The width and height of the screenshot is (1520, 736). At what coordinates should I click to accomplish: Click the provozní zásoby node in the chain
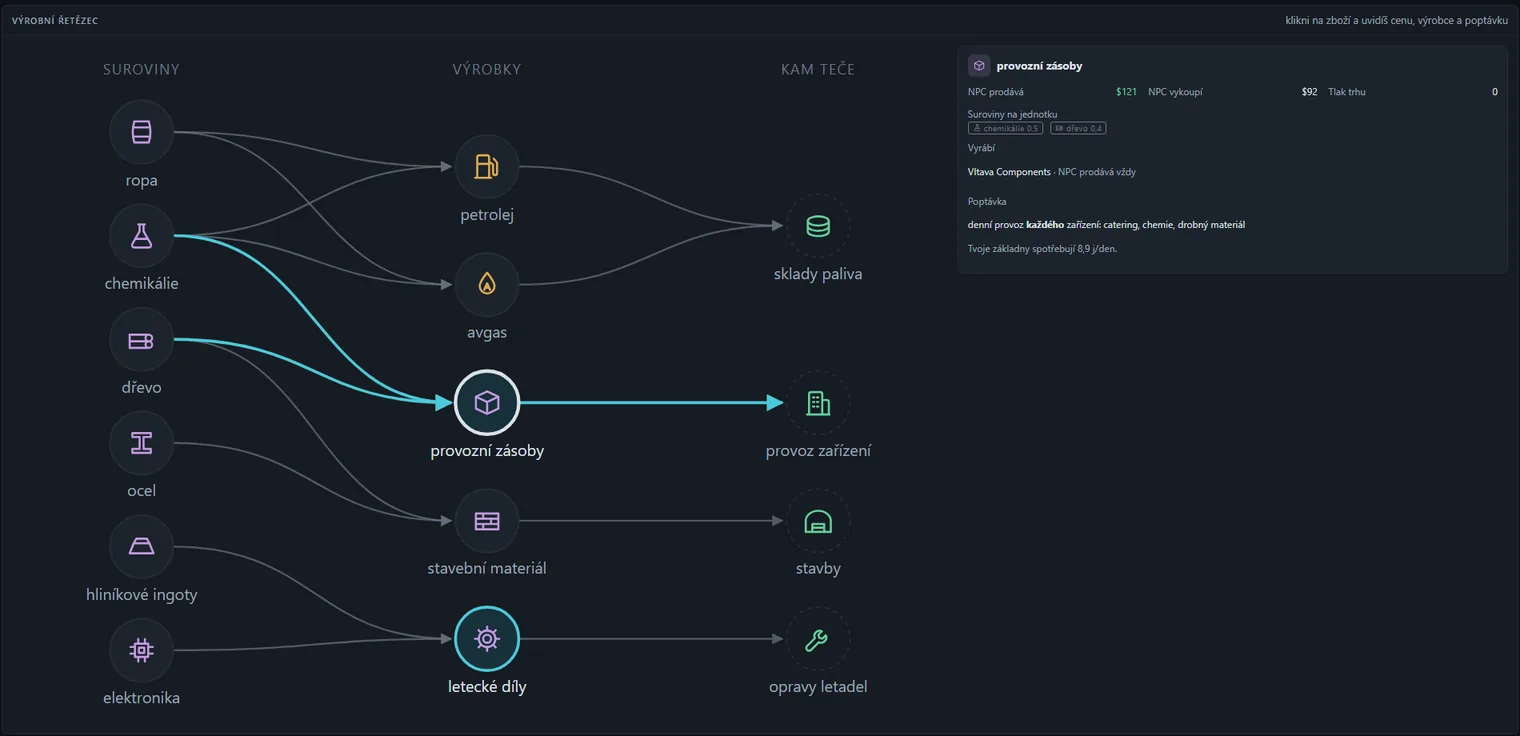coord(486,403)
